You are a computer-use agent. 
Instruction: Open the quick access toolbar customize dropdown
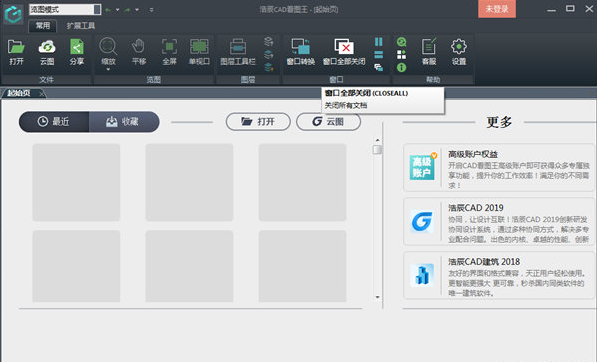pyautogui.click(x=152, y=10)
